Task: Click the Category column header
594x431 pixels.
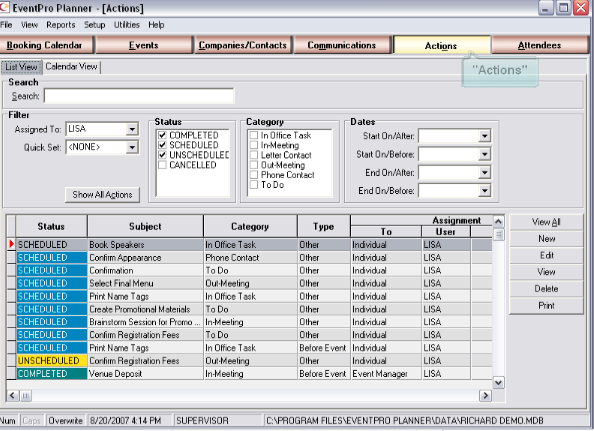Action: coord(250,226)
